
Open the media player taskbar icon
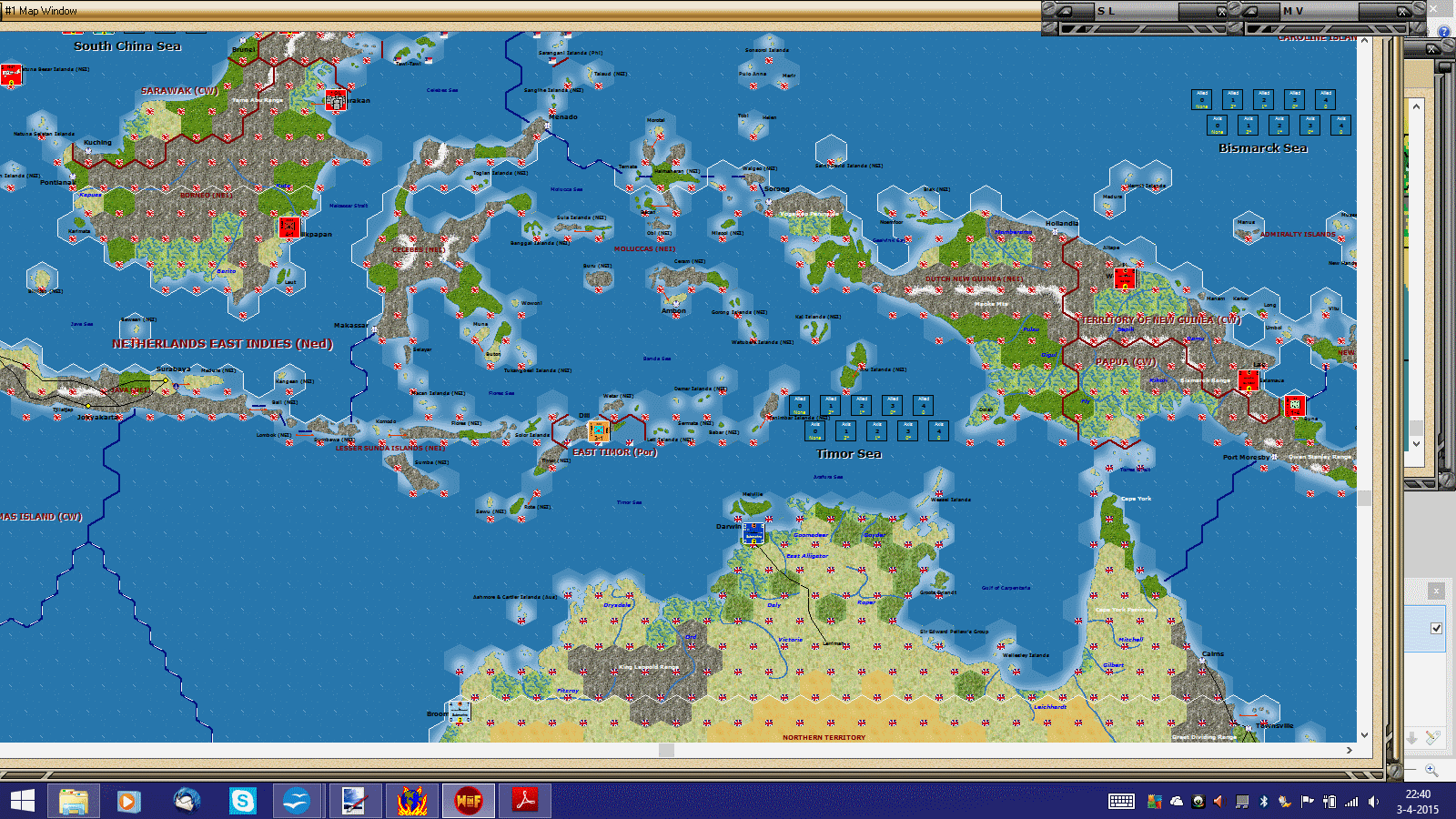tap(128, 801)
